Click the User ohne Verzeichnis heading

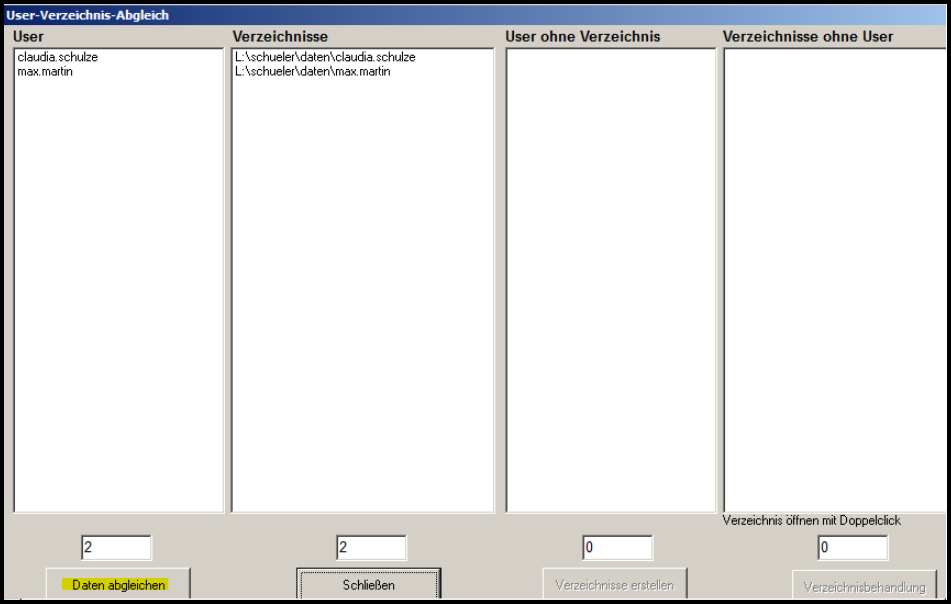coord(582,37)
